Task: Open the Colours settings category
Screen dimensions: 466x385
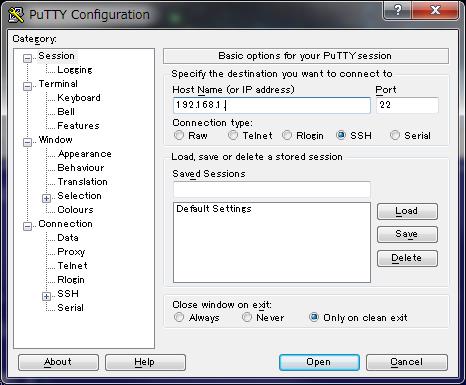Action: click(75, 210)
